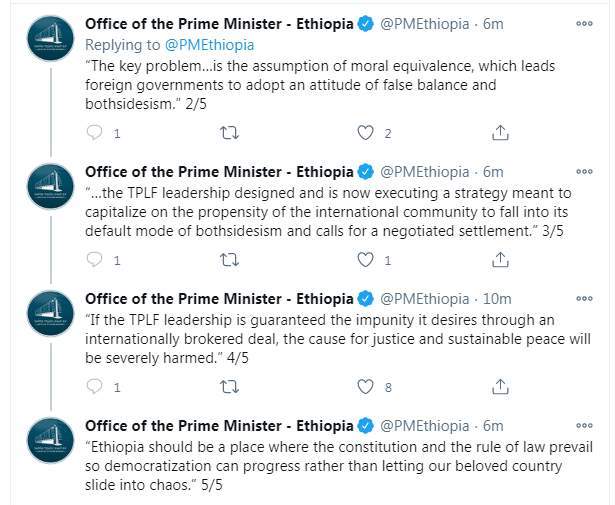Like the 2/5 moral equivalence tweet
615x505 pixels.
coord(365,132)
